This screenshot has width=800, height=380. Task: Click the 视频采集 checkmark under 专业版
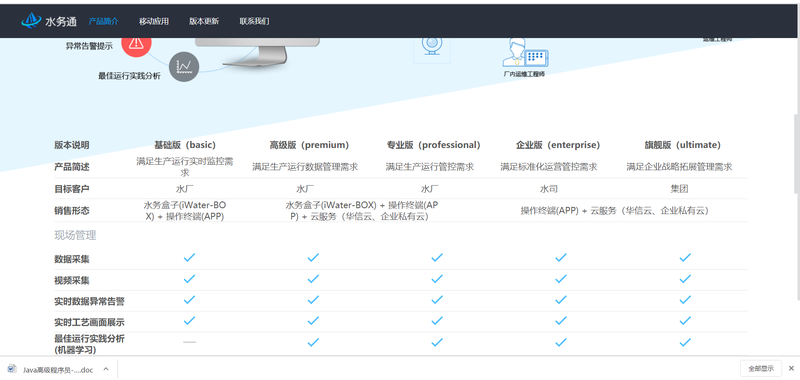point(437,279)
